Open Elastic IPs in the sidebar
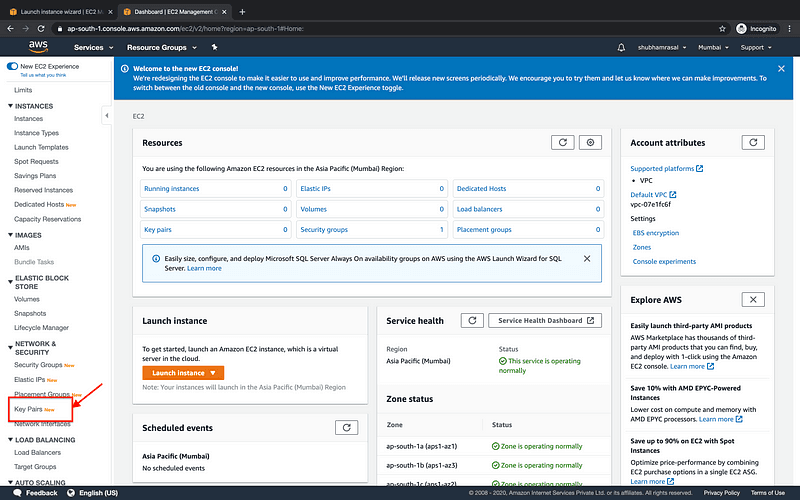Screen dimensions: 800x500 [30, 380]
